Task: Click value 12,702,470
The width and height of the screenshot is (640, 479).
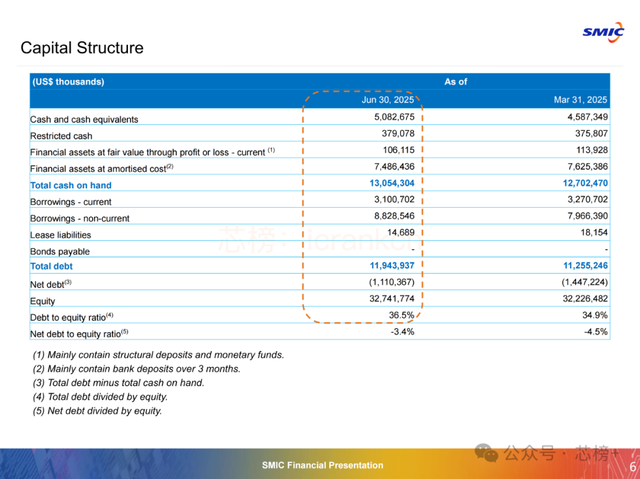Action: pyautogui.click(x=585, y=183)
